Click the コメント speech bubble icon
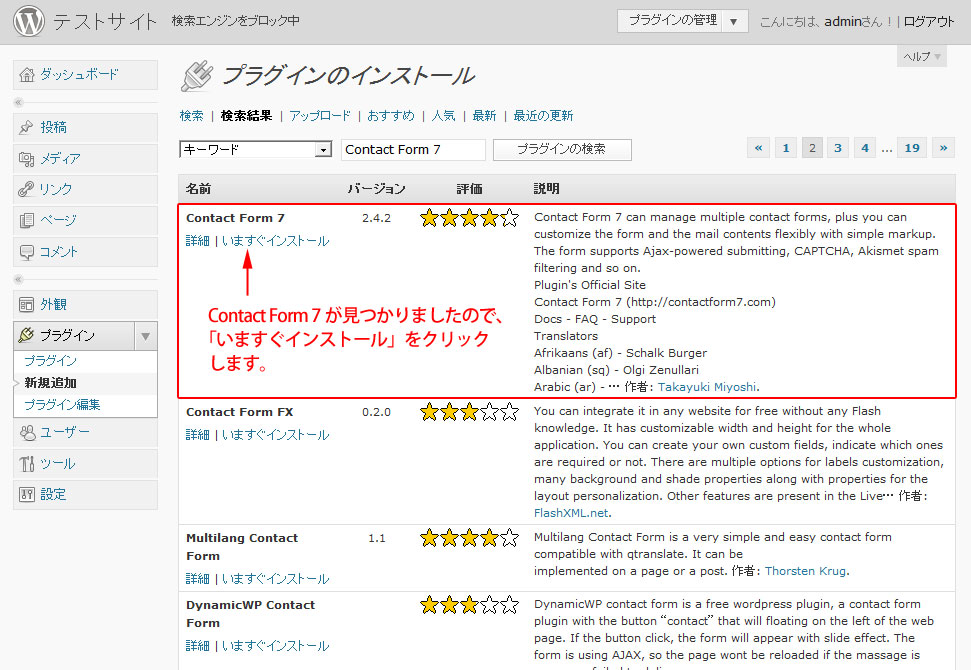The height and width of the screenshot is (670, 971). (27, 252)
